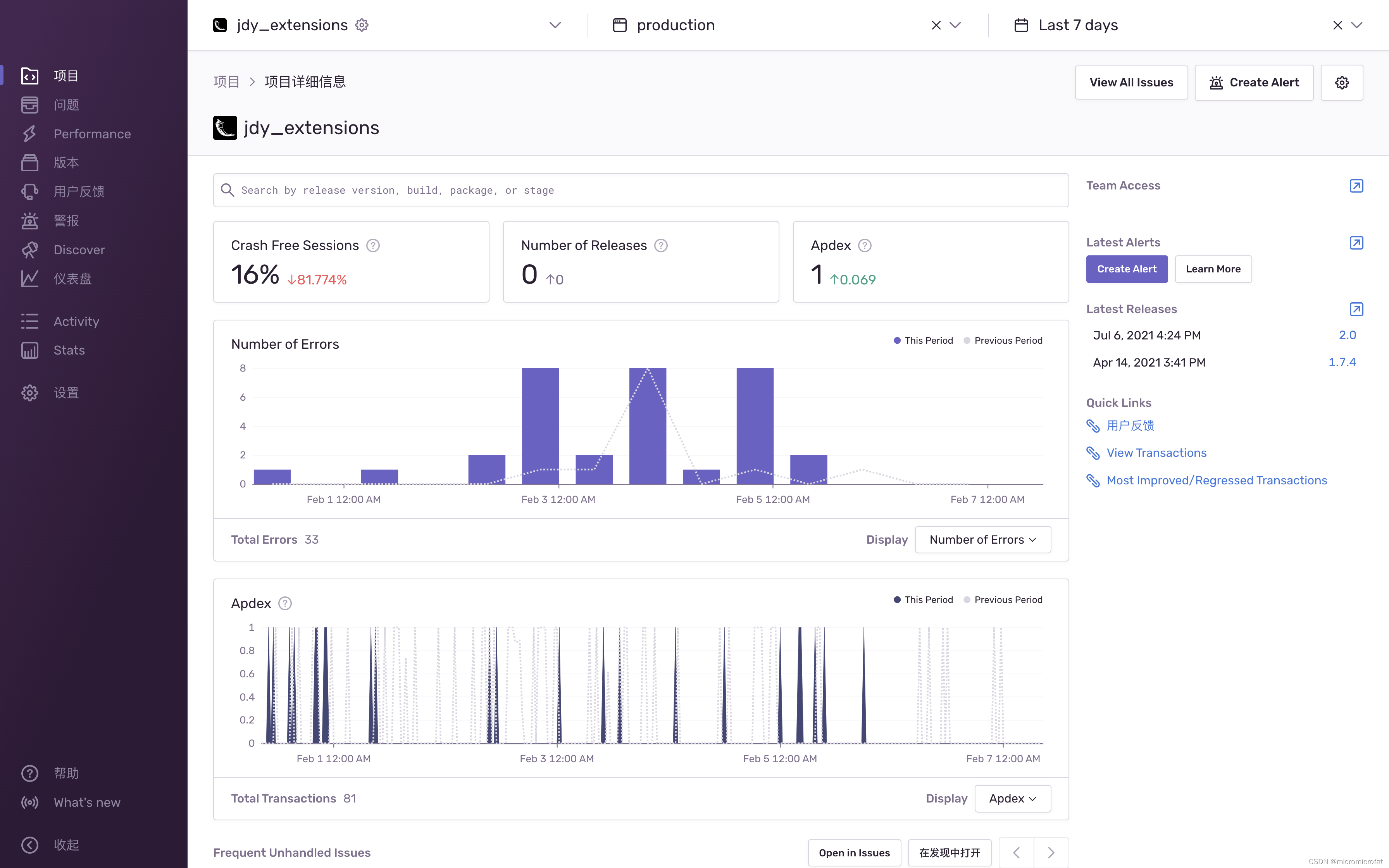1389x868 pixels.
Task: Open Most Improved/Regressed Transactions link
Action: click(1217, 480)
